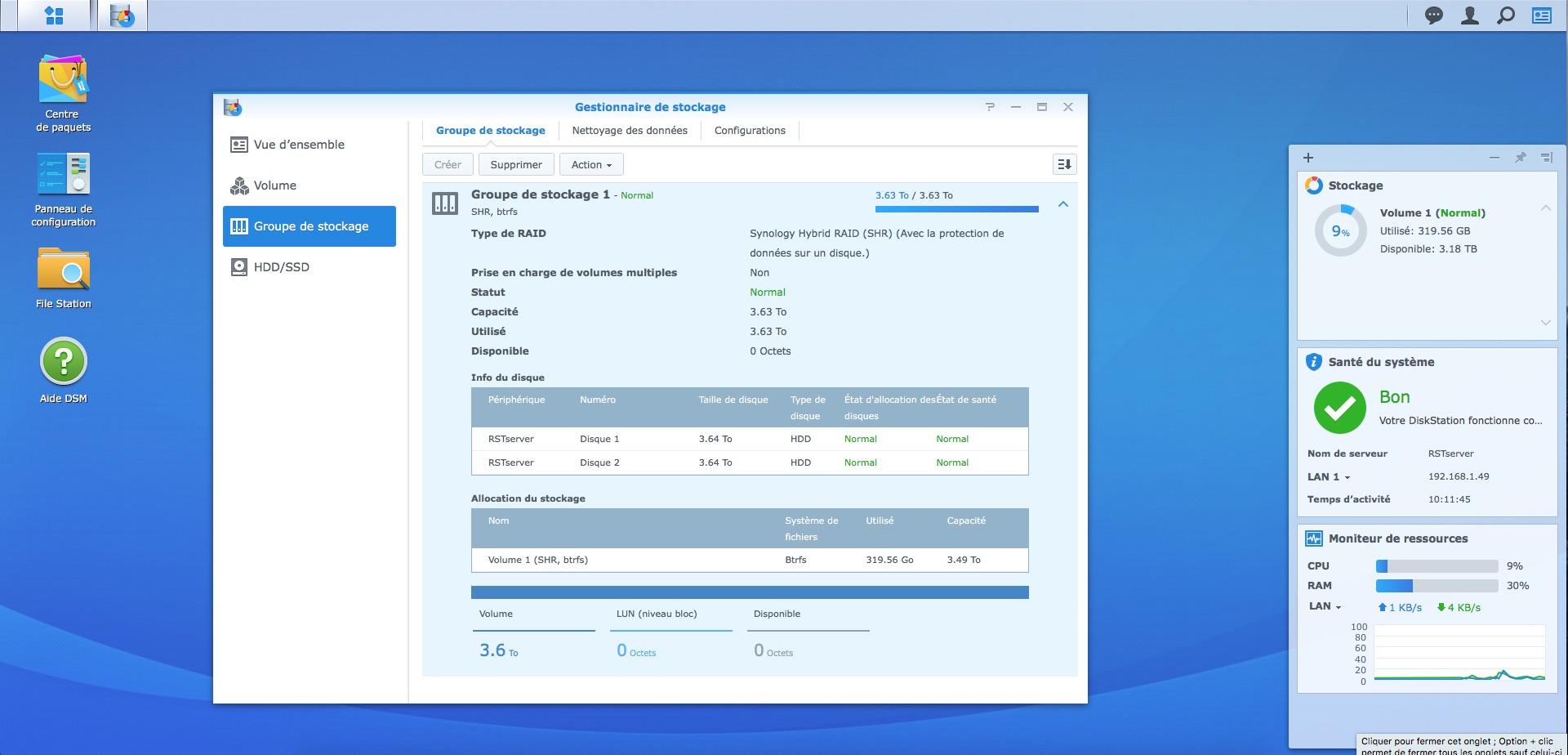Open notifications speech bubble icon
The image size is (1568, 755).
click(1433, 16)
